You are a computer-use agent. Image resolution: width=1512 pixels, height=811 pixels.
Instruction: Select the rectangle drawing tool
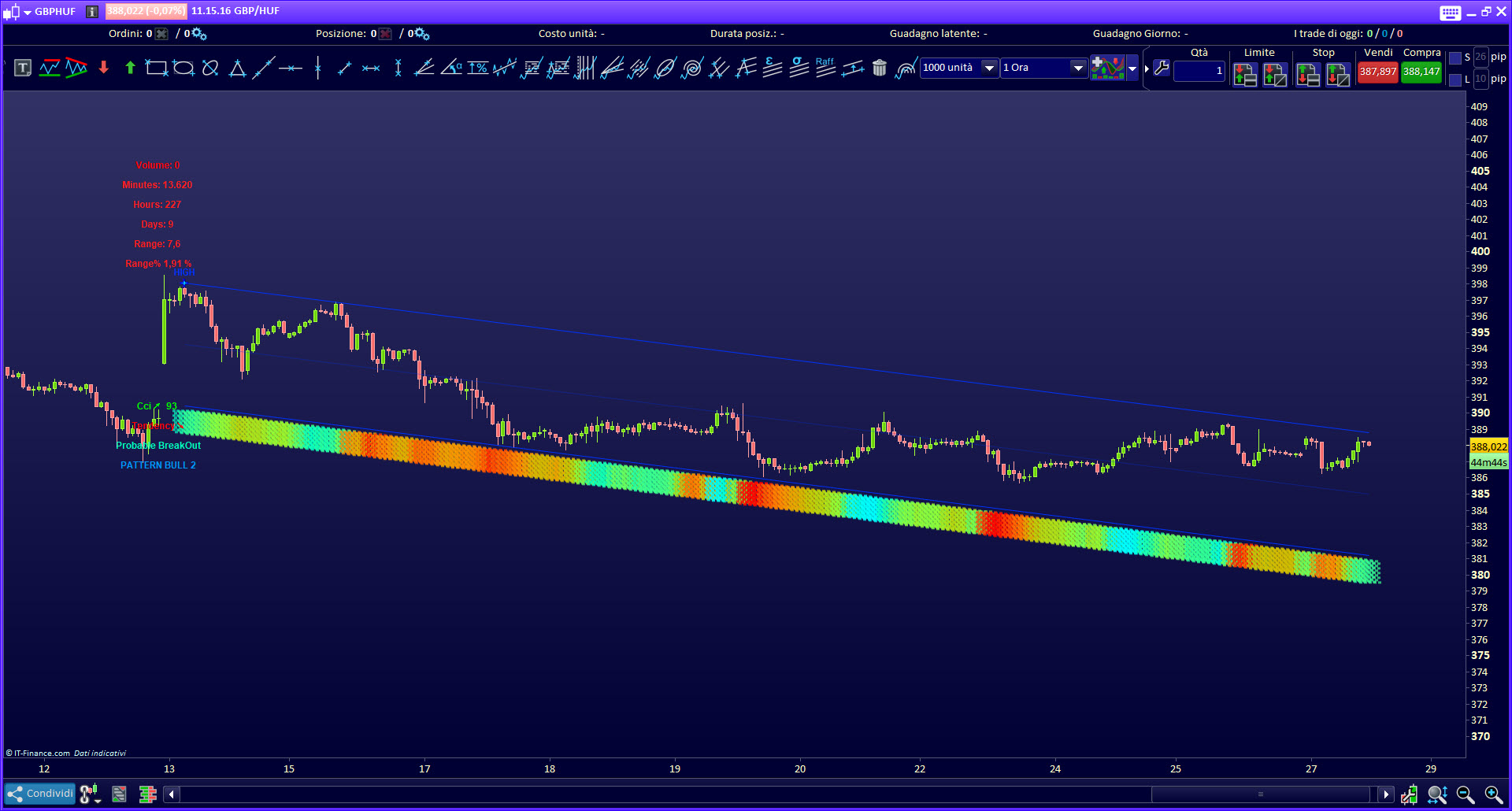tap(157, 69)
